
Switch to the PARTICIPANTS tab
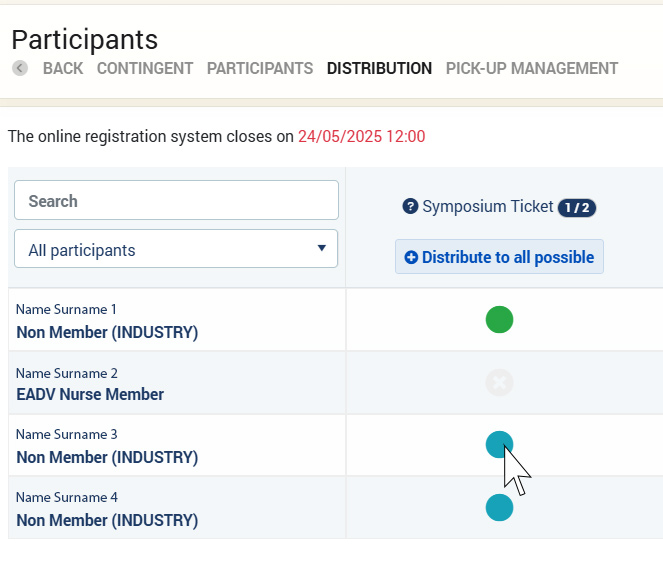point(260,69)
